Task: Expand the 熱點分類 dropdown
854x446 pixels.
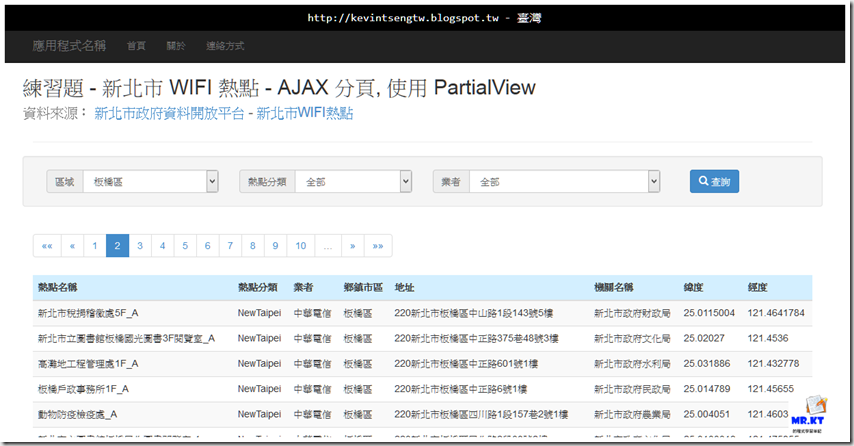Action: 353,182
